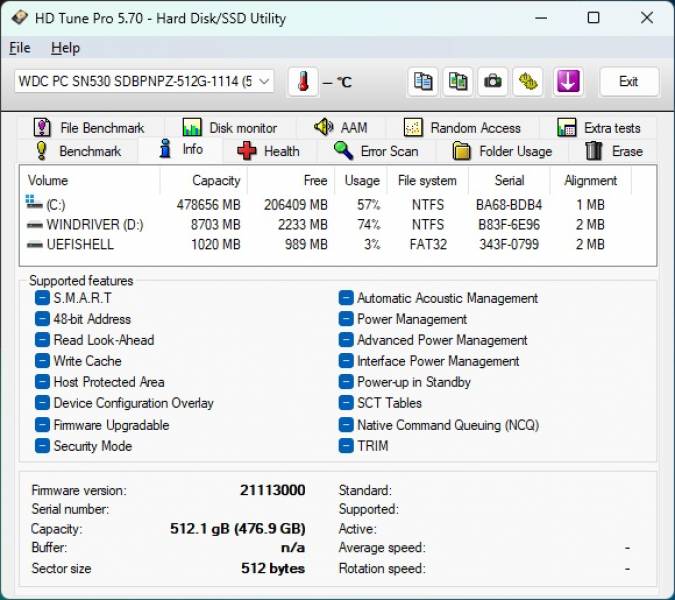The height and width of the screenshot is (600, 675).
Task: Click the Extra tests tab icon
Action: click(566, 127)
